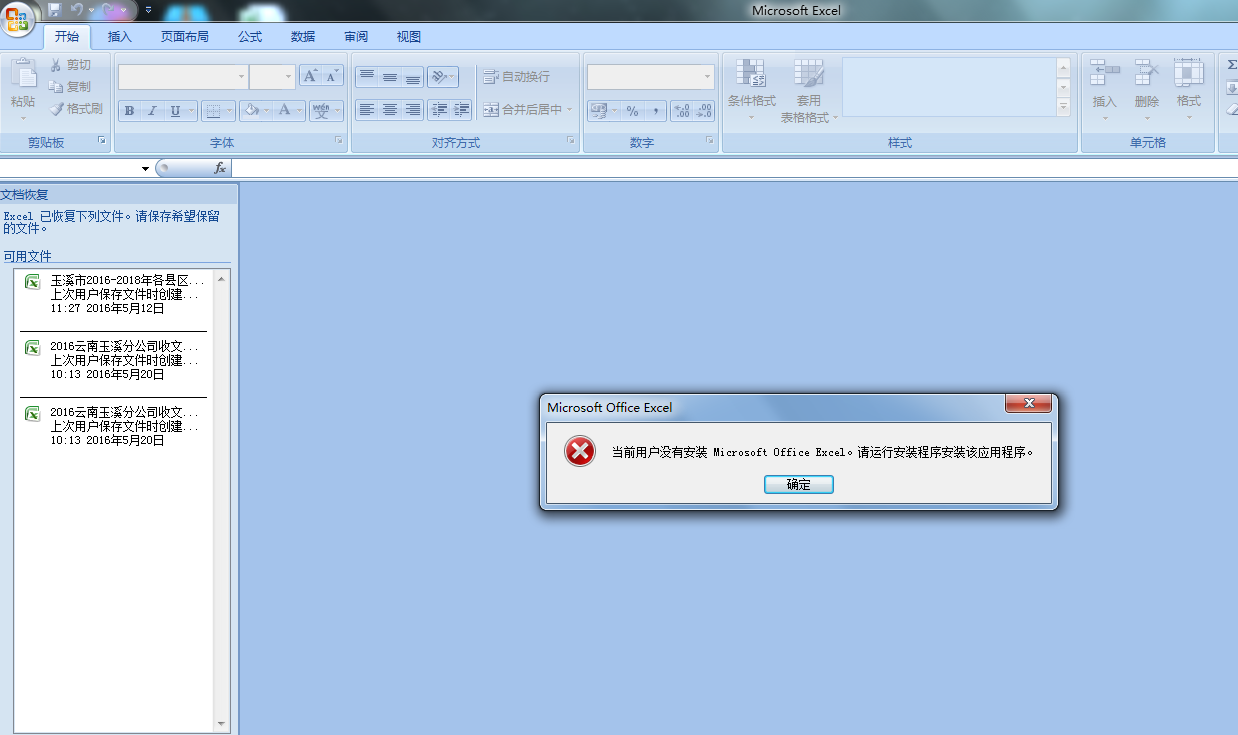The image size is (1238, 735).
Task: Open the underline style dropdown arrow
Action: click(x=191, y=111)
